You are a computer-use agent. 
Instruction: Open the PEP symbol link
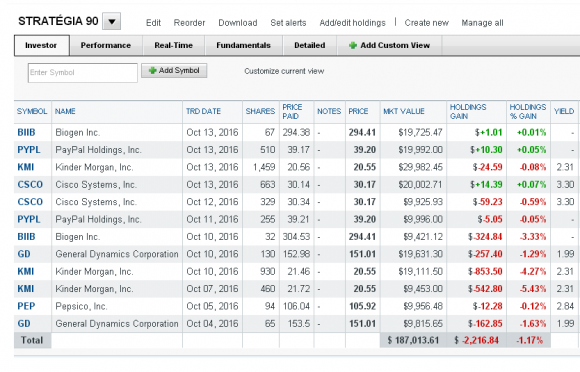point(26,306)
